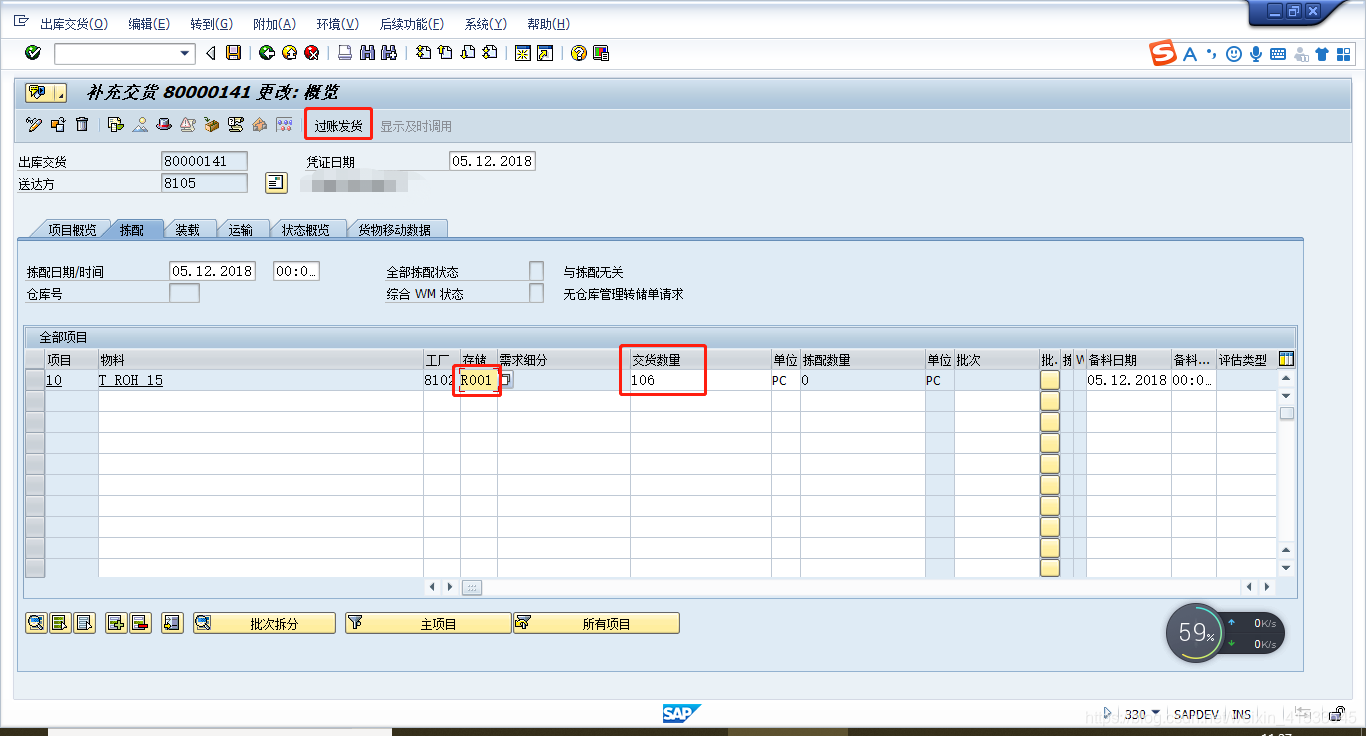Open the 环境 menu
This screenshot has height=736, width=1366.
[x=337, y=24]
